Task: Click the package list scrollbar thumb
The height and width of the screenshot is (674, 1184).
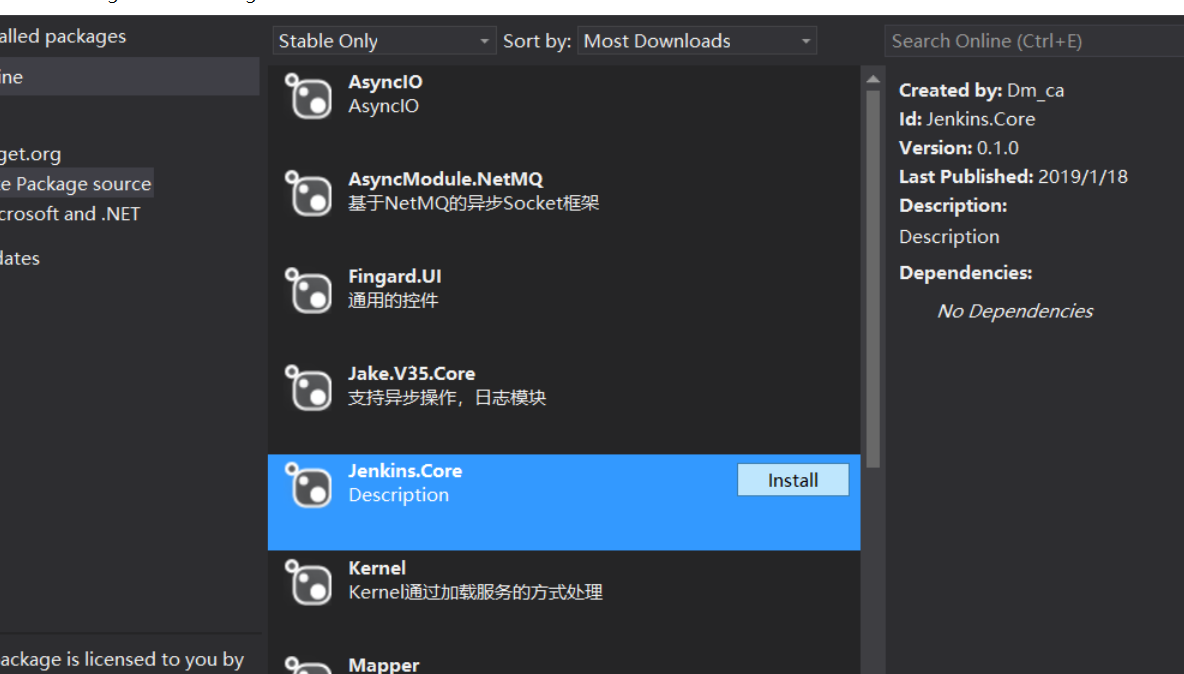Action: pyautogui.click(x=873, y=279)
